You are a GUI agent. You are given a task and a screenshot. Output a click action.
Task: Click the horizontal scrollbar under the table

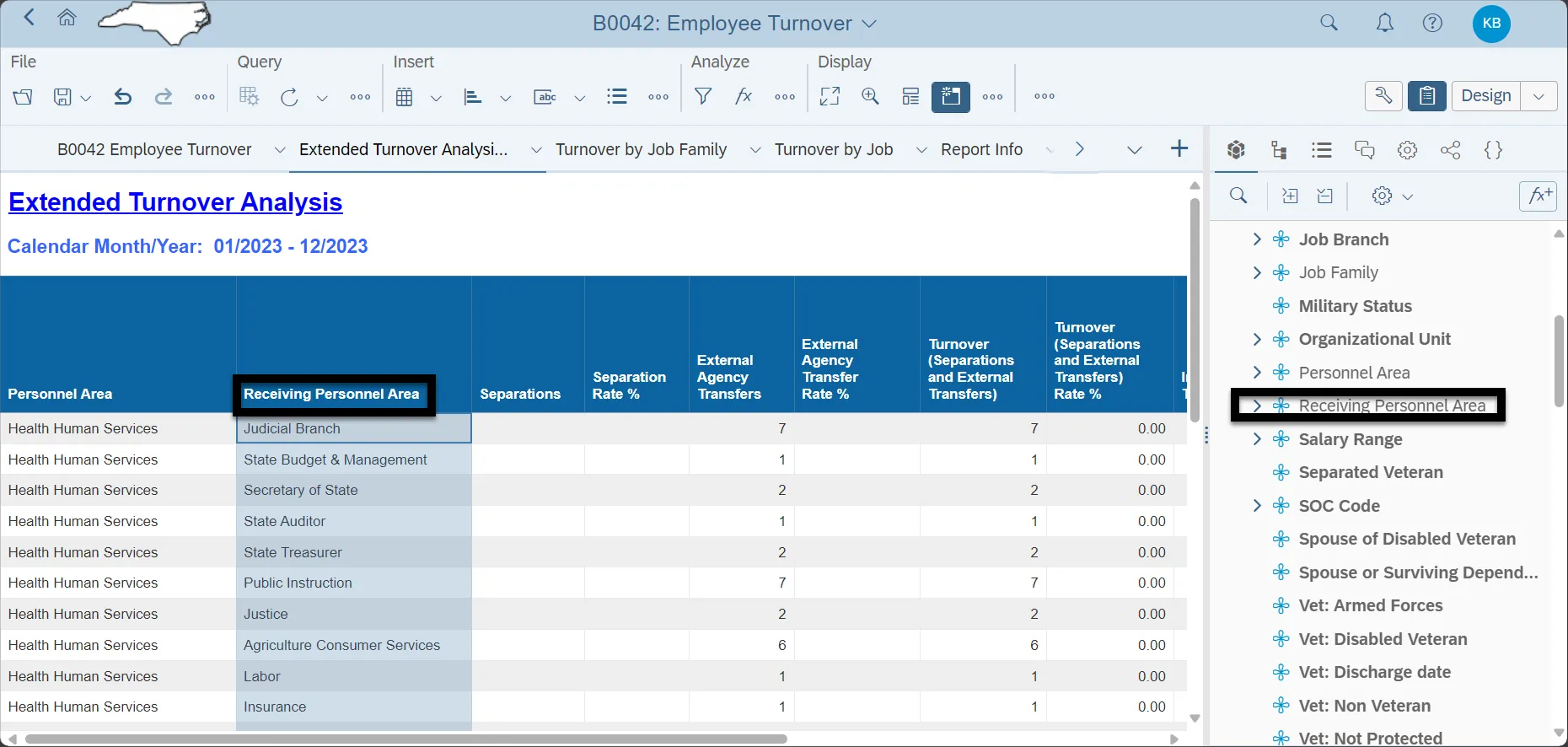tap(405, 739)
